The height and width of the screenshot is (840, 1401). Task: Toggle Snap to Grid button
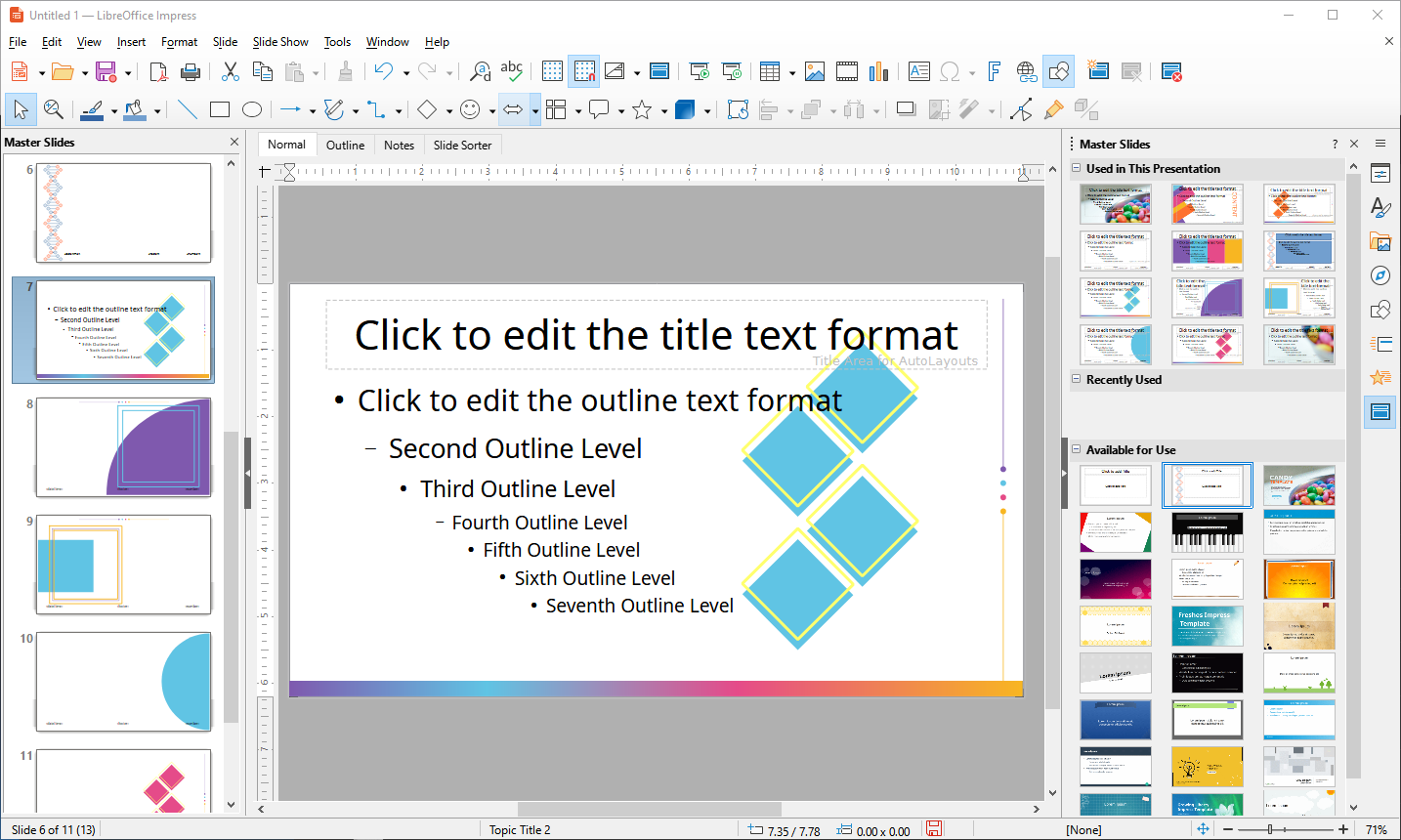point(584,71)
